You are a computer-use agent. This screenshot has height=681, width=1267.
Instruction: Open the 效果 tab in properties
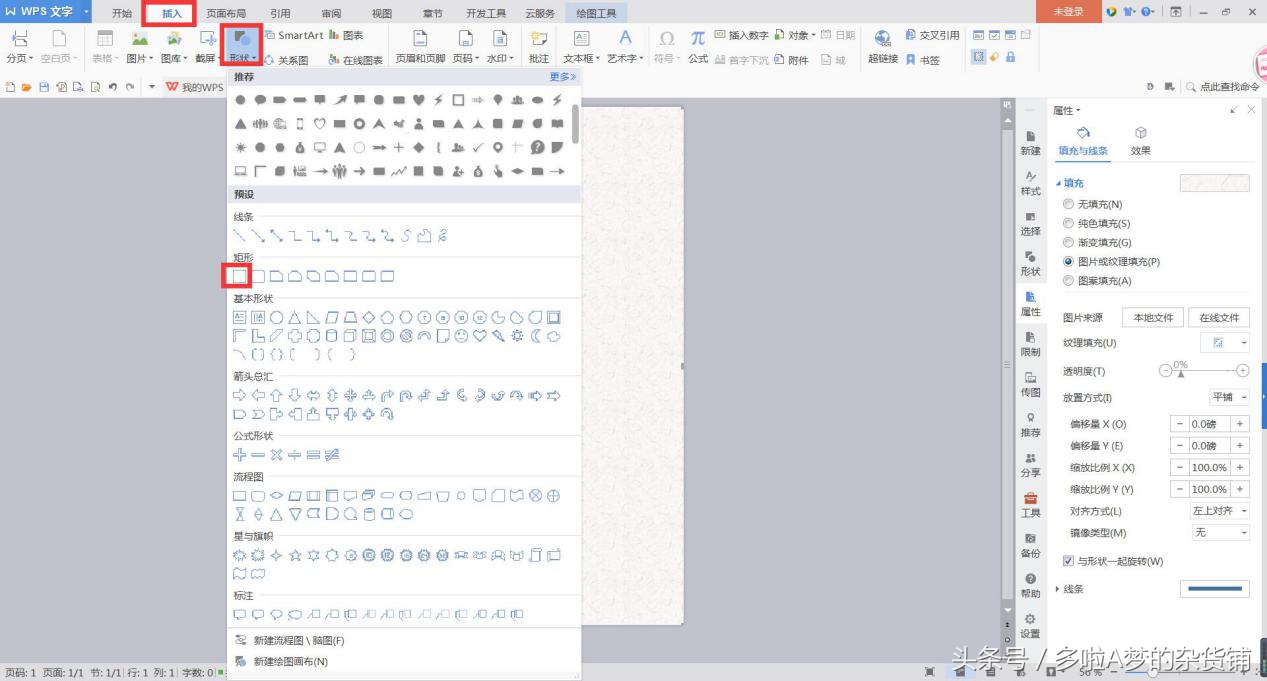(x=1141, y=140)
